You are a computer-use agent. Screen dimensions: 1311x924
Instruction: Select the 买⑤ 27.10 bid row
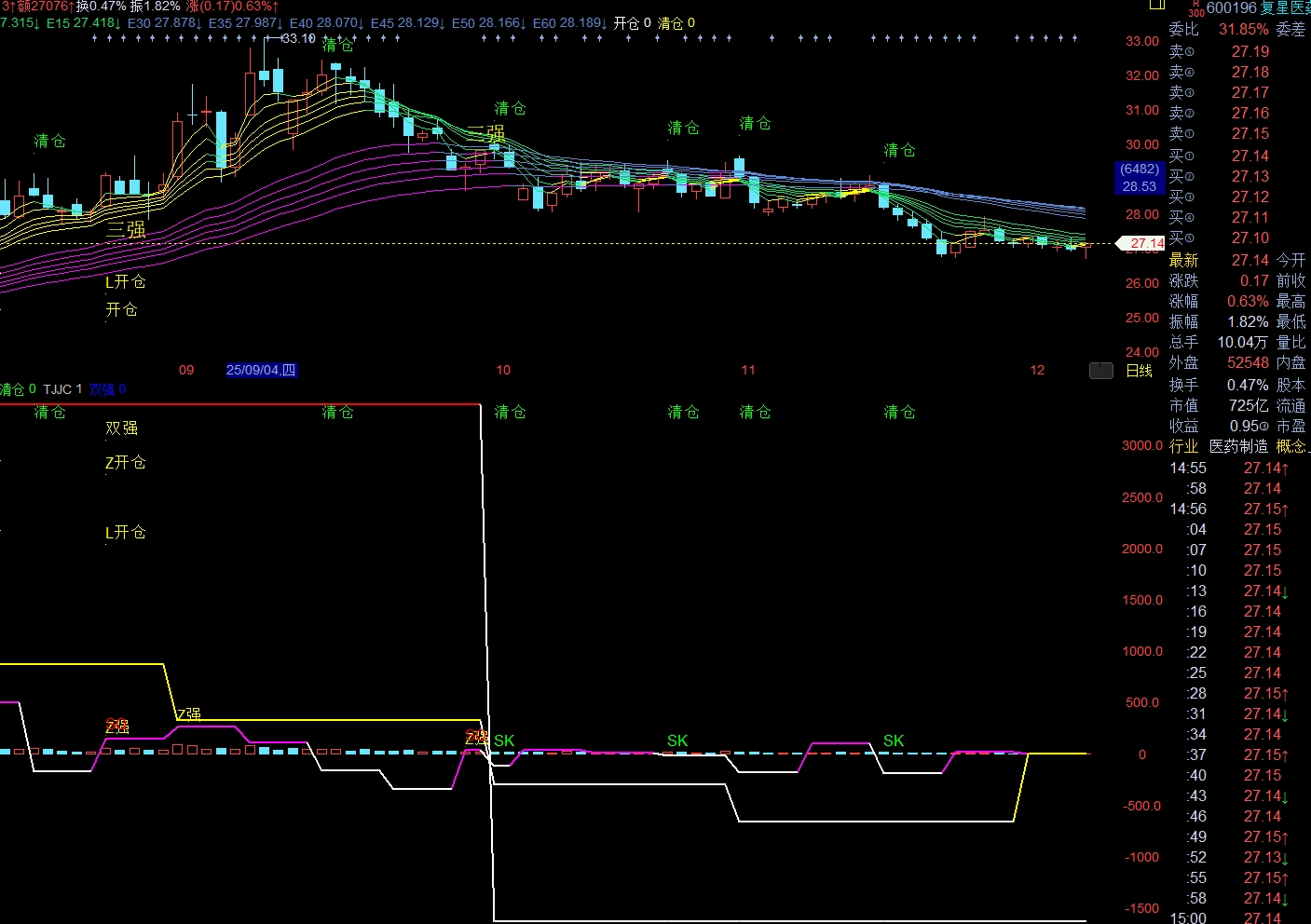tap(1220, 238)
